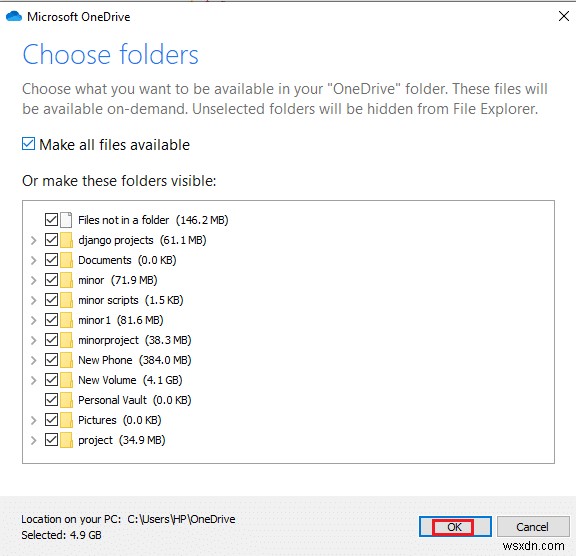Expand the New Phone folder
576x556 pixels.
(x=33, y=360)
